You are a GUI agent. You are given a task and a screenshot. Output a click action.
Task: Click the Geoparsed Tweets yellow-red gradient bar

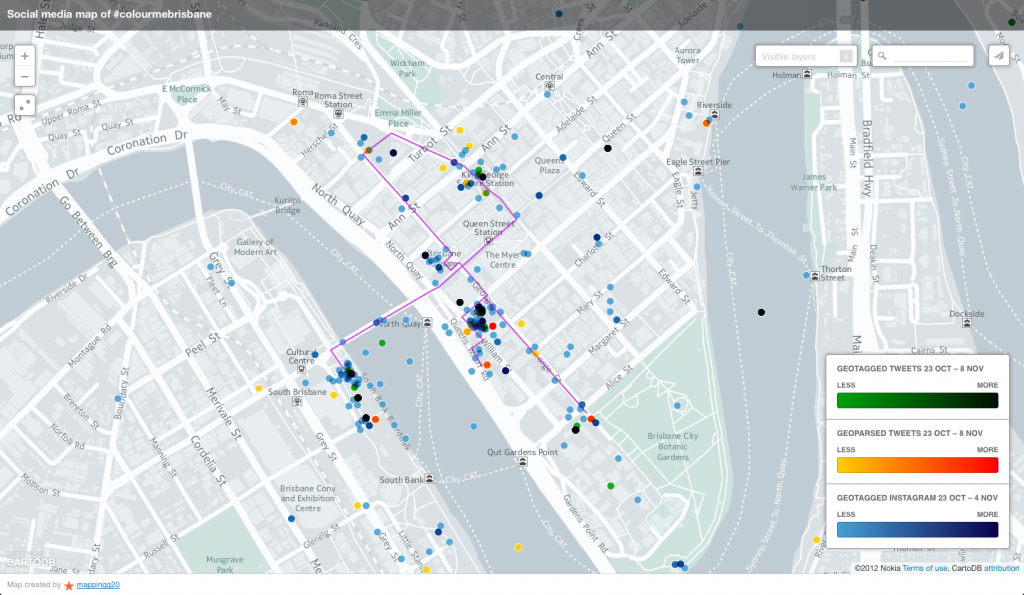917,465
